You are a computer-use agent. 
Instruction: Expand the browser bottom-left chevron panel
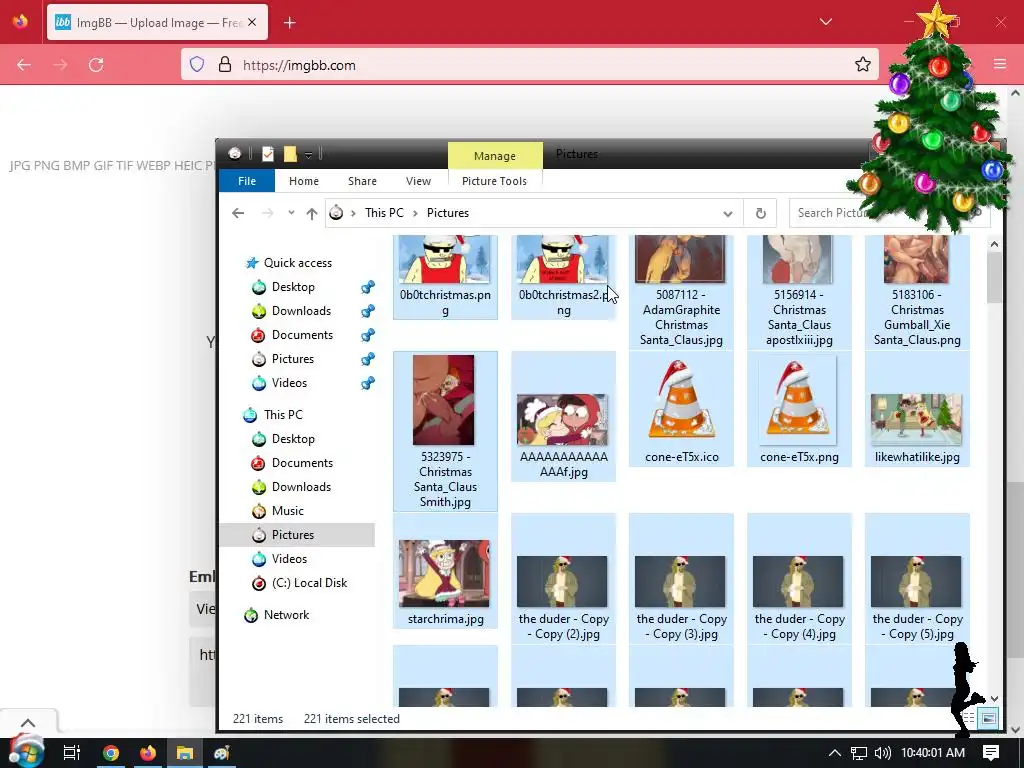28,722
